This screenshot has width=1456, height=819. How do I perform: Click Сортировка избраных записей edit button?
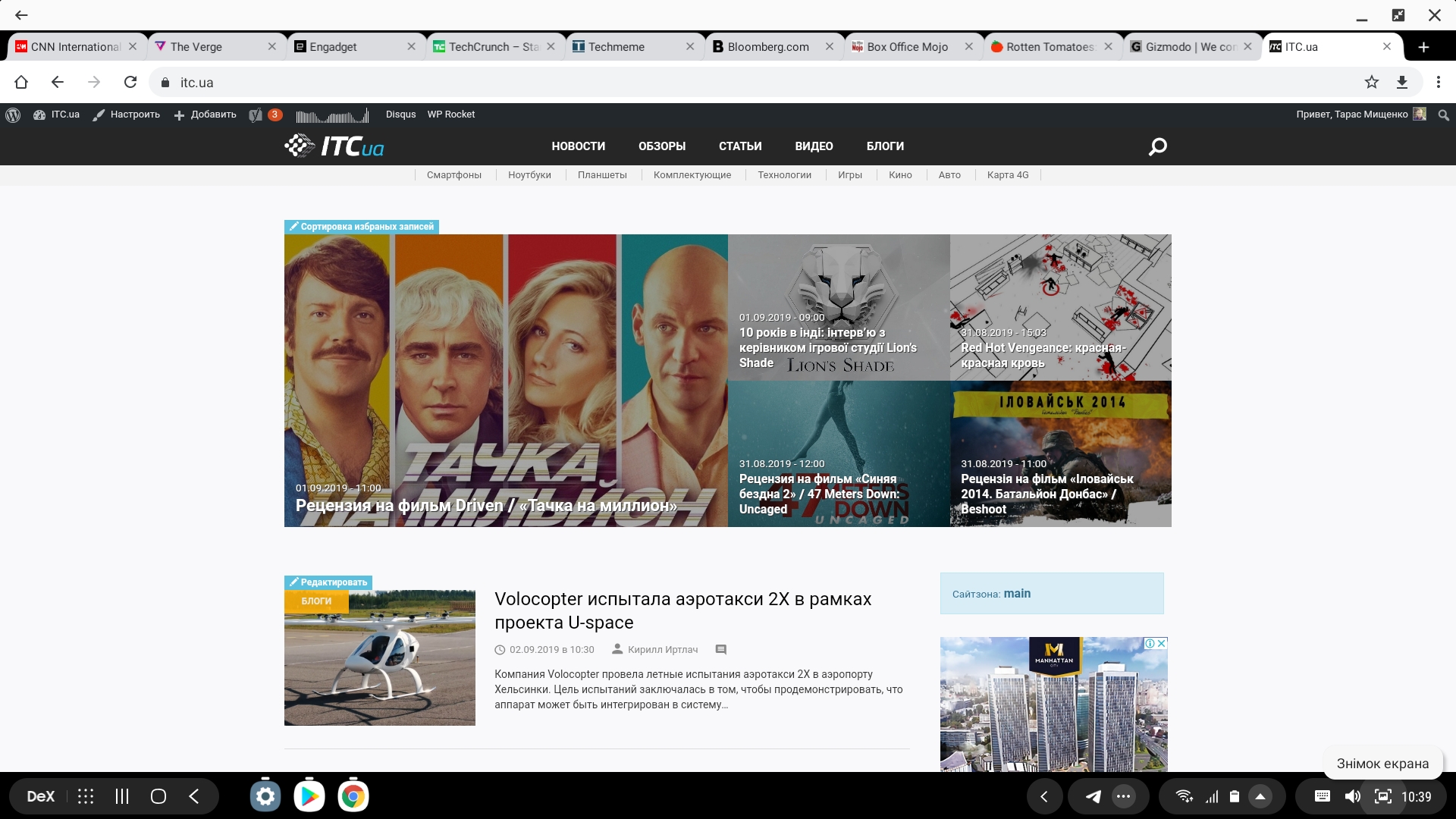click(x=362, y=227)
